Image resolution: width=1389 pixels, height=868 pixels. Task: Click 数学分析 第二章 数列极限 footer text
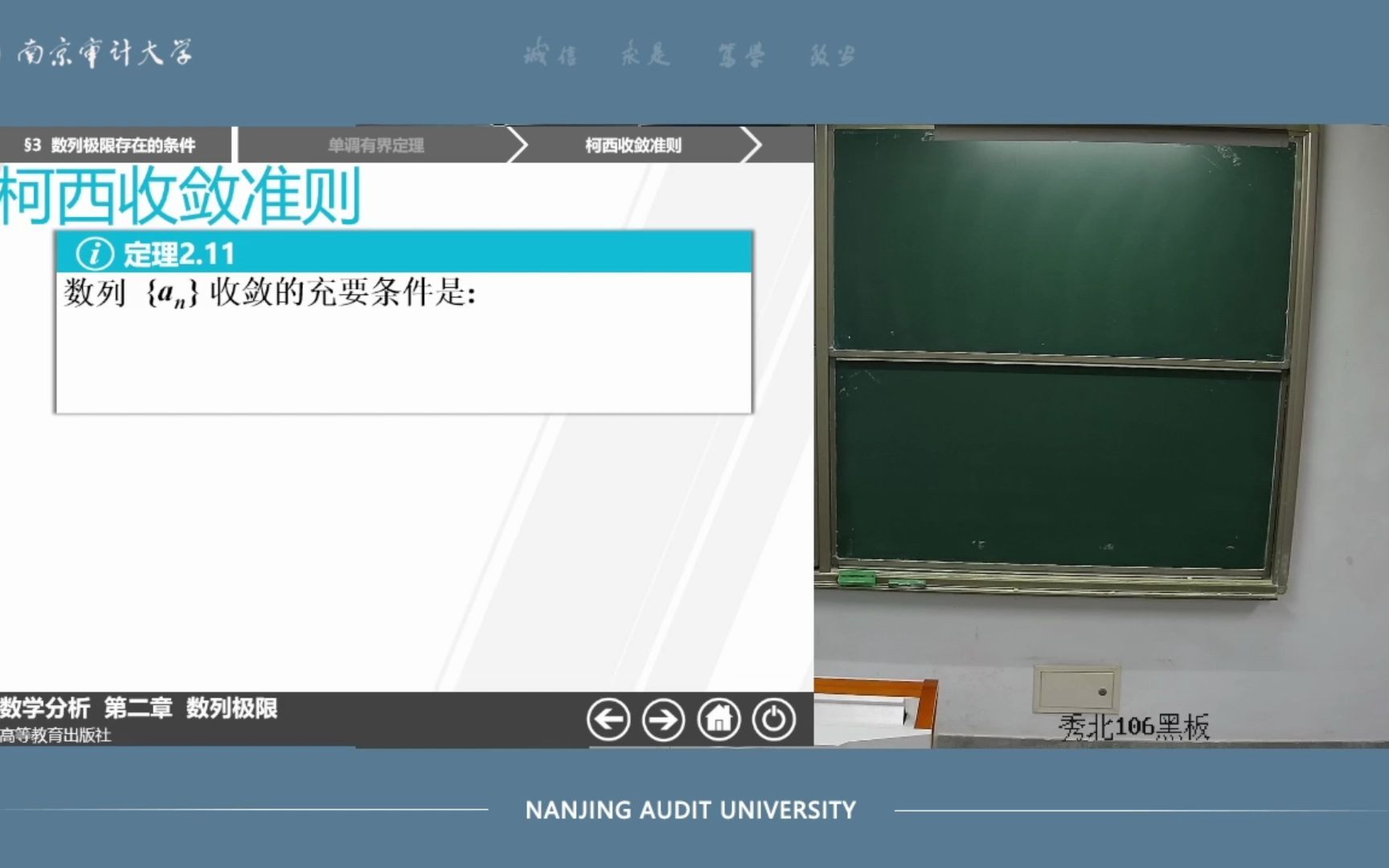(138, 708)
